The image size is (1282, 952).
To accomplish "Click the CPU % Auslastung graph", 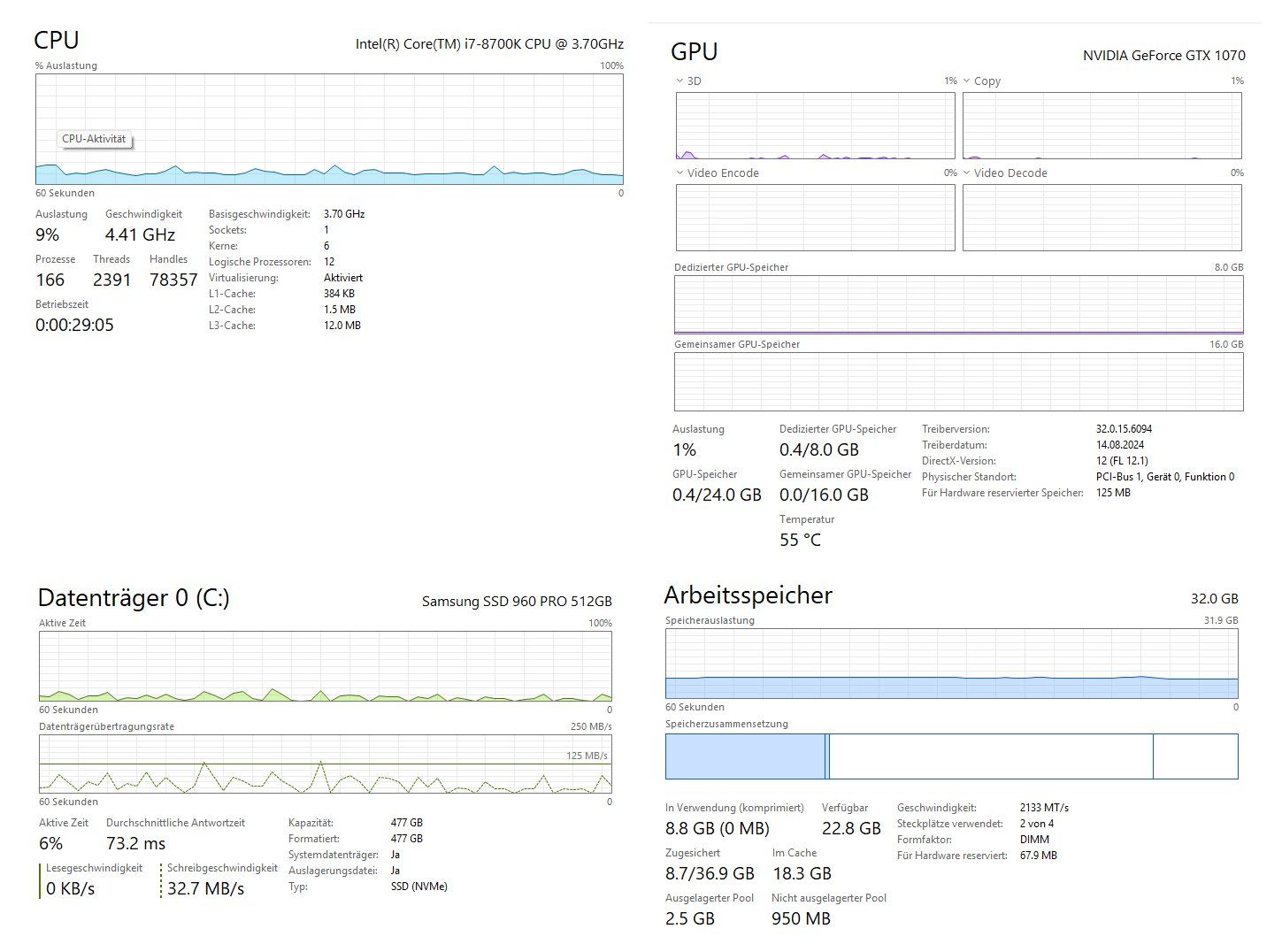I will pyautogui.click(x=329, y=128).
